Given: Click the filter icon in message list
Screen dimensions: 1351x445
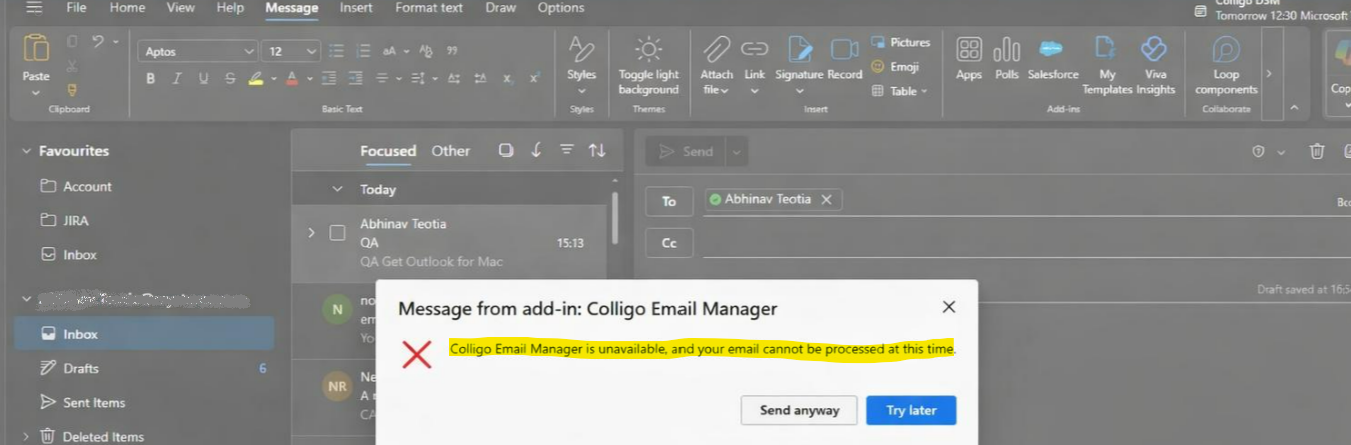Looking at the screenshot, I should (567, 150).
